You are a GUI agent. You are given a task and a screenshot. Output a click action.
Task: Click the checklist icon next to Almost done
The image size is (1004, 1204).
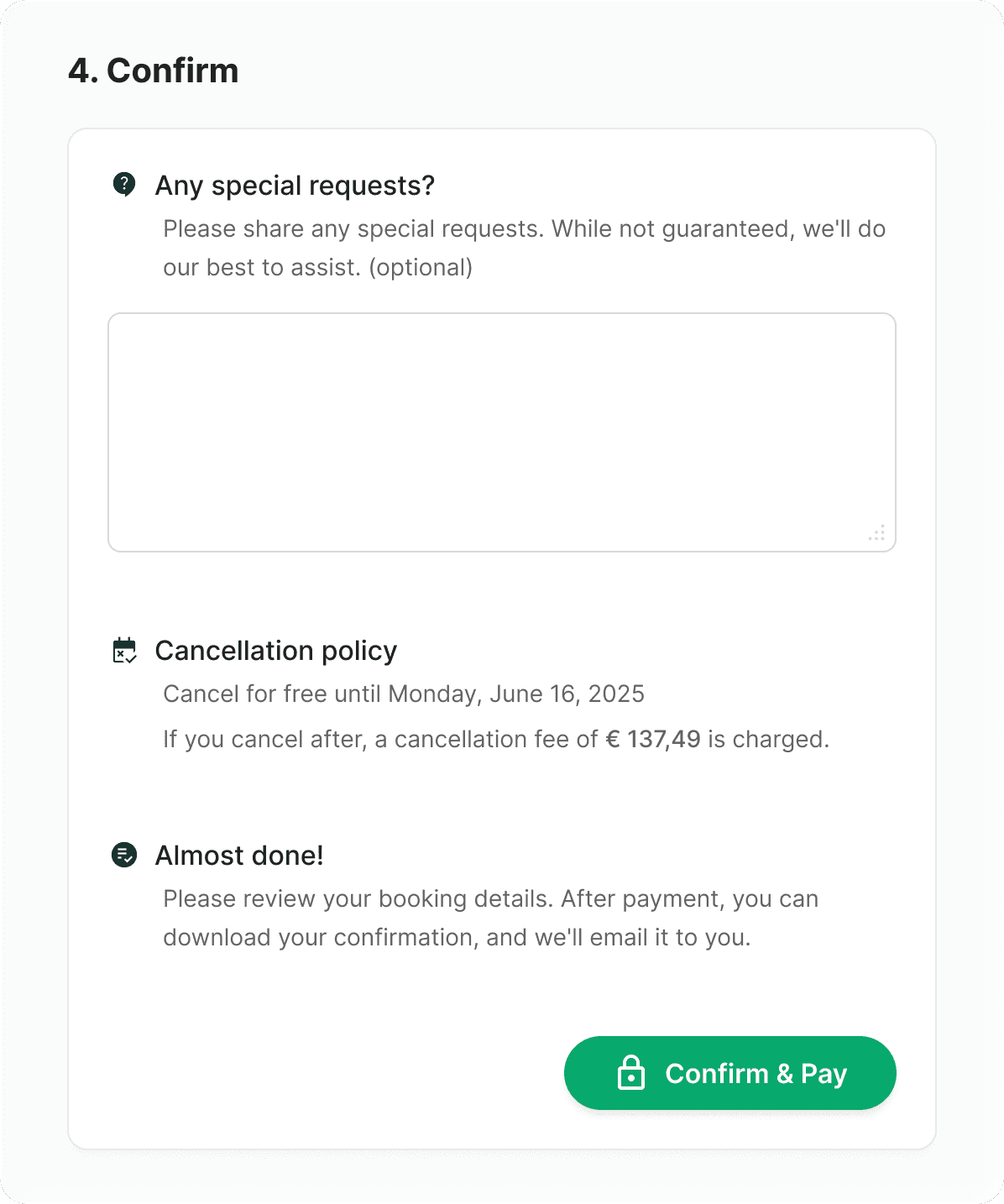tap(124, 856)
